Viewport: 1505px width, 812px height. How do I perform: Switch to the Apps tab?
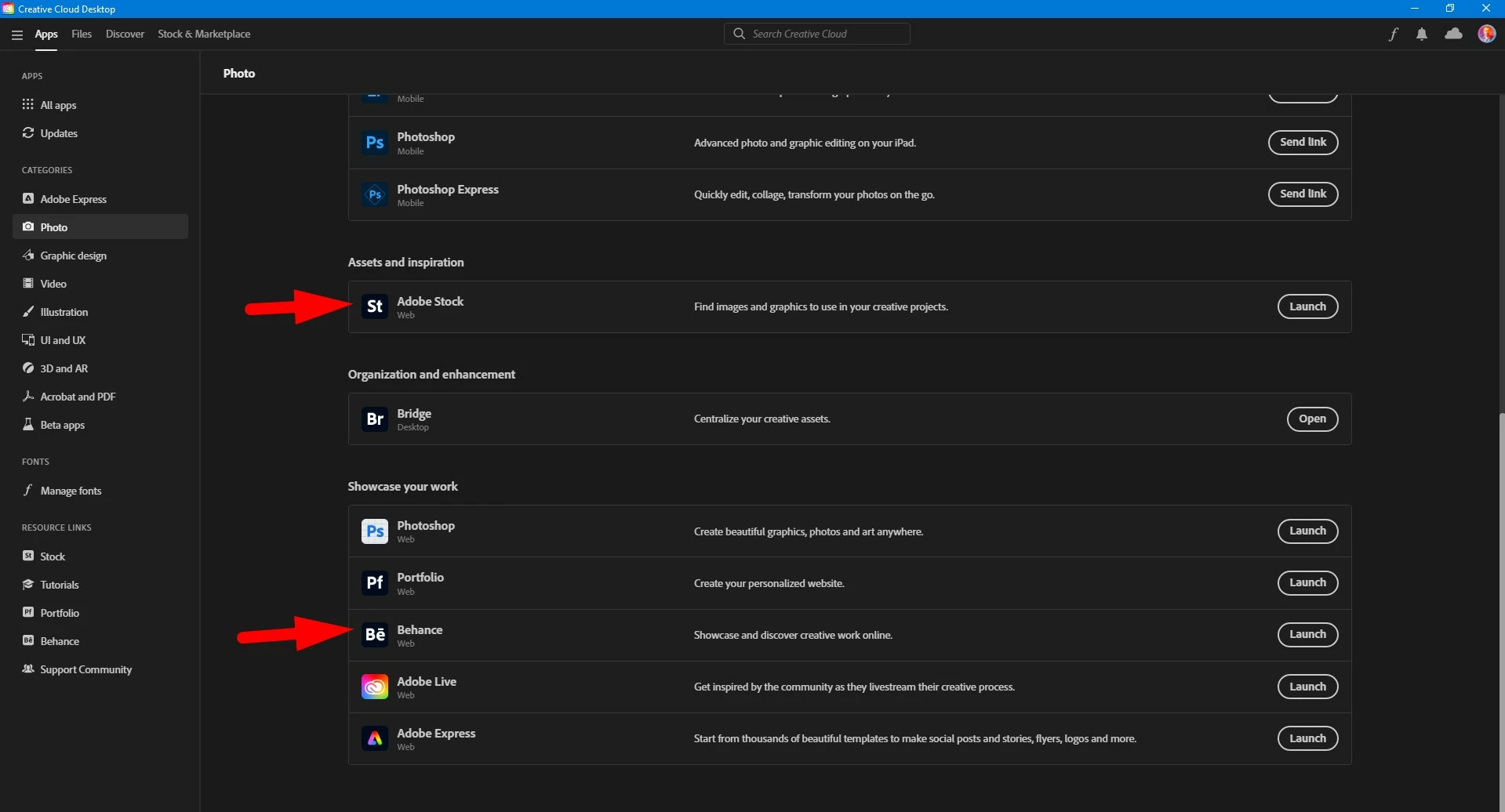pos(46,34)
